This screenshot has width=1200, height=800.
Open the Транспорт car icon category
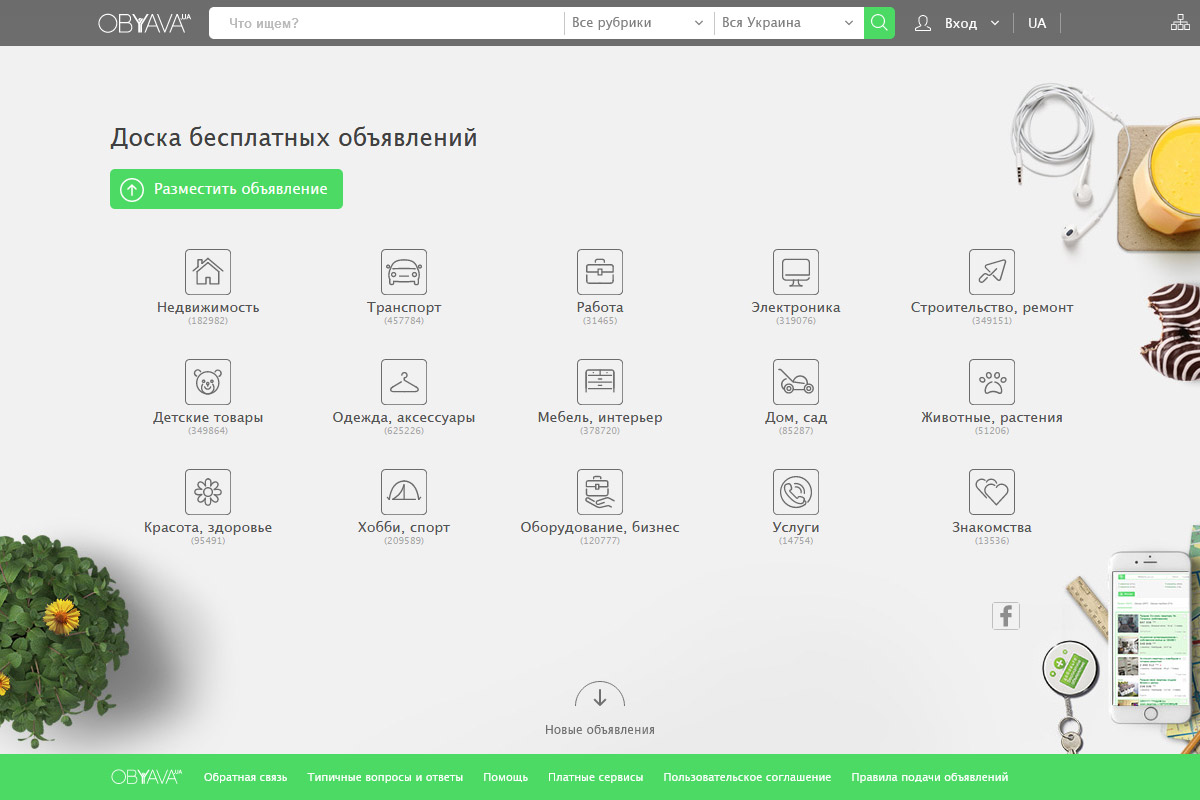pos(404,272)
